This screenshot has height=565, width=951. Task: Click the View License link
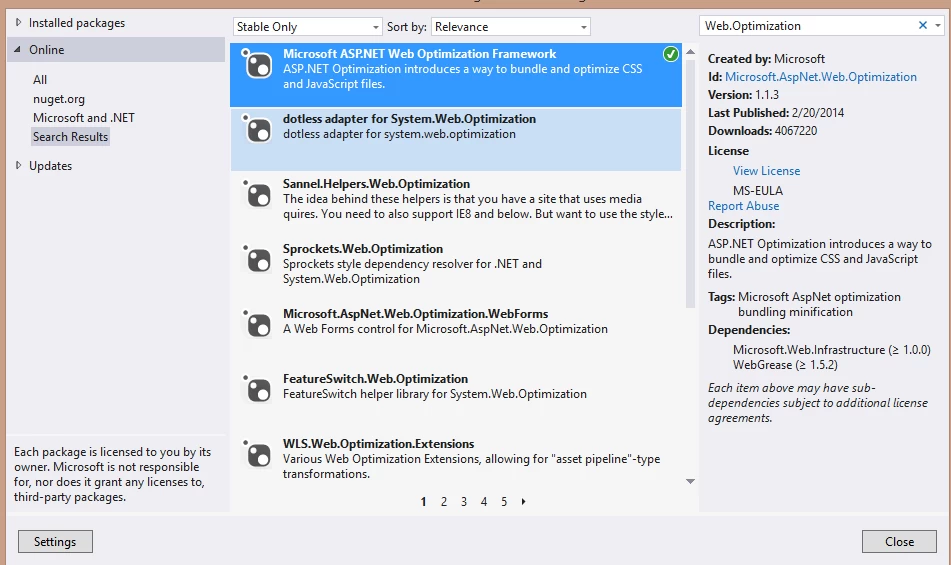point(767,171)
